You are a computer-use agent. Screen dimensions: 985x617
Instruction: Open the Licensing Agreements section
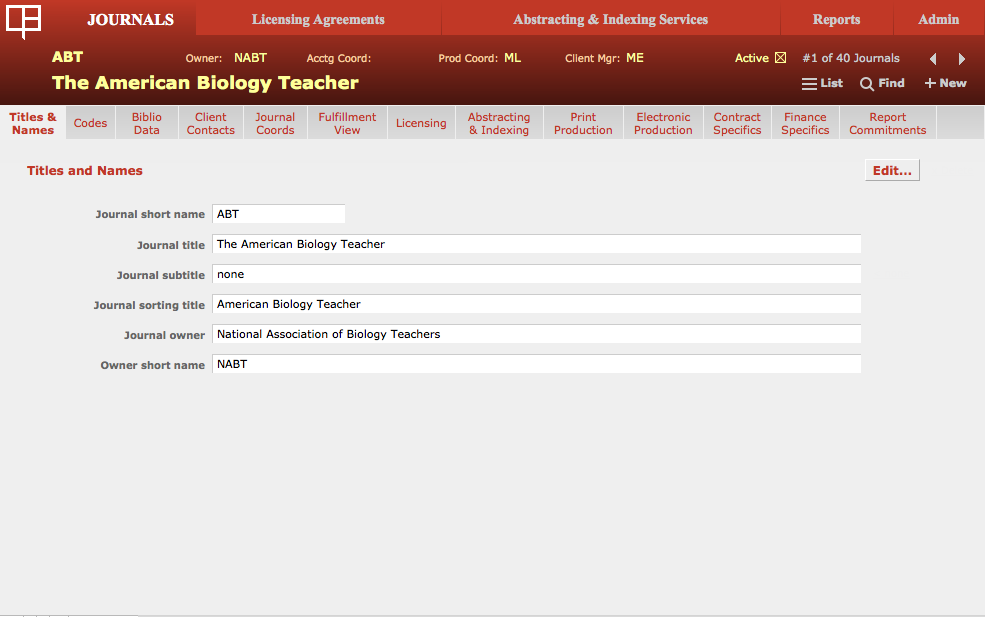pyautogui.click(x=318, y=19)
